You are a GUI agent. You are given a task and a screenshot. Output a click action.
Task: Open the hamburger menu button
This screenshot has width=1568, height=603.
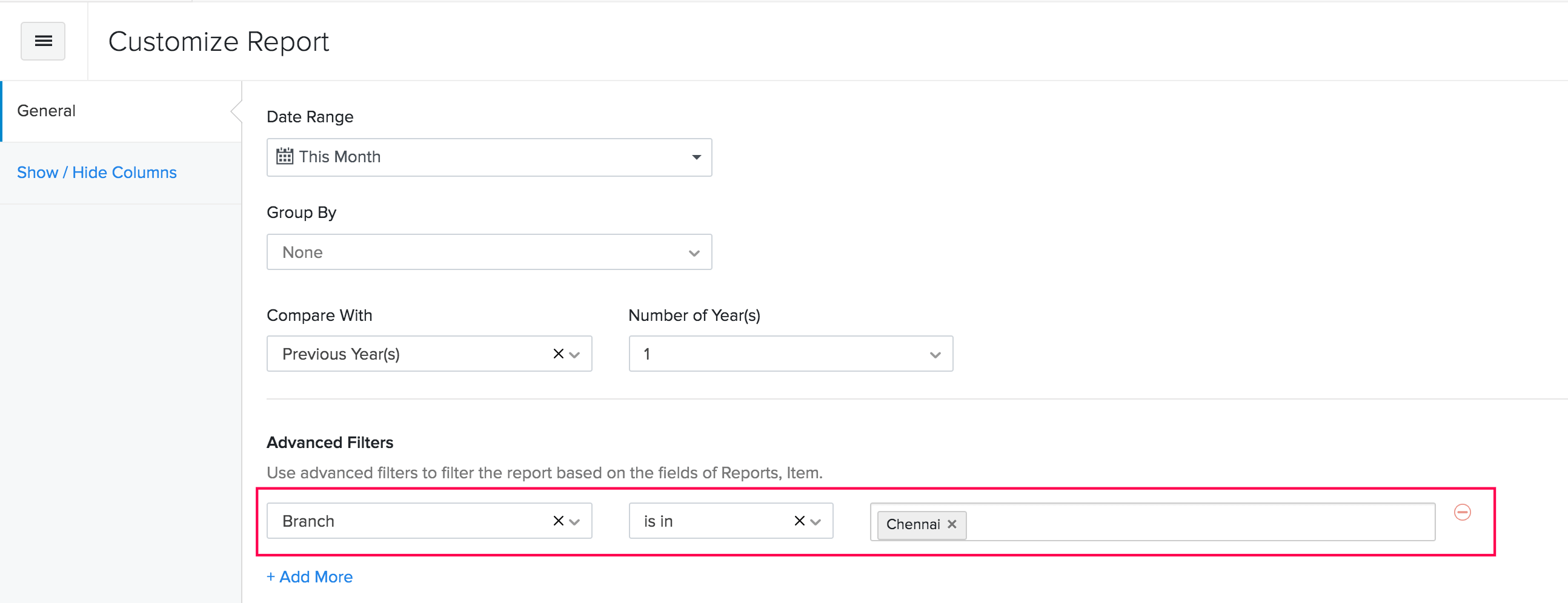click(x=42, y=41)
